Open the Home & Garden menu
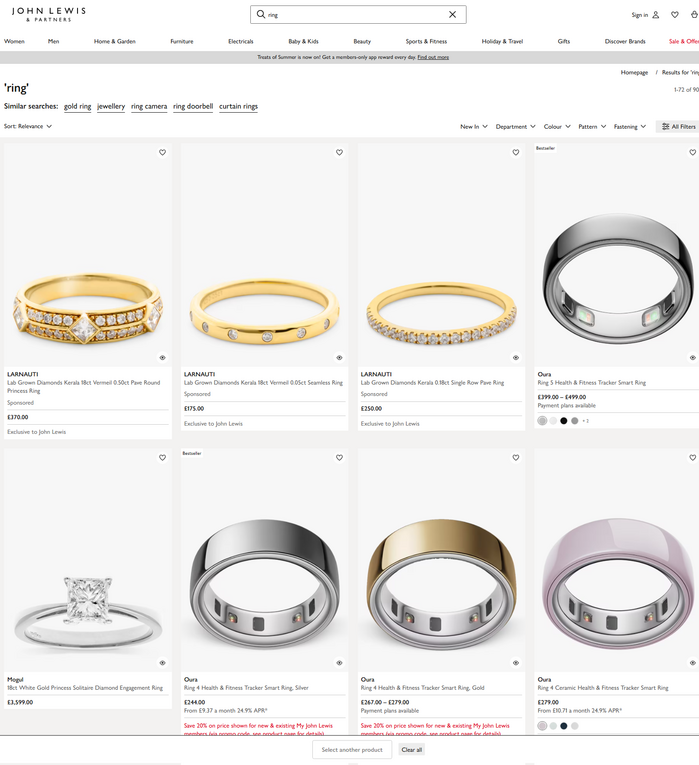 pyautogui.click(x=115, y=41)
